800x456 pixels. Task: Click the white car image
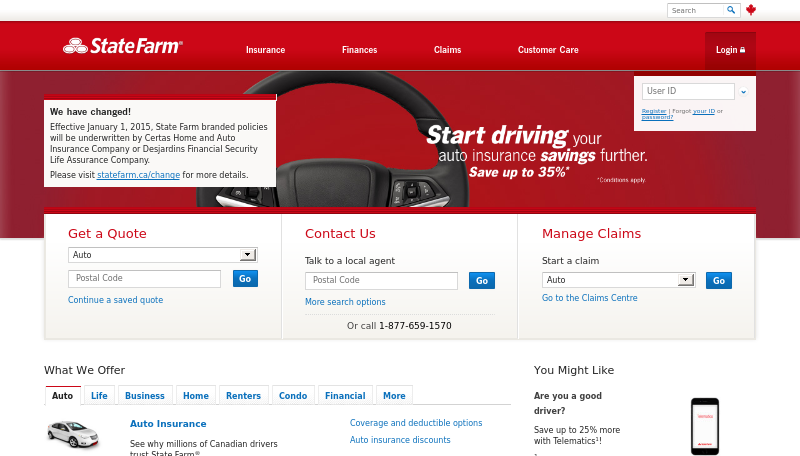[x=73, y=434]
